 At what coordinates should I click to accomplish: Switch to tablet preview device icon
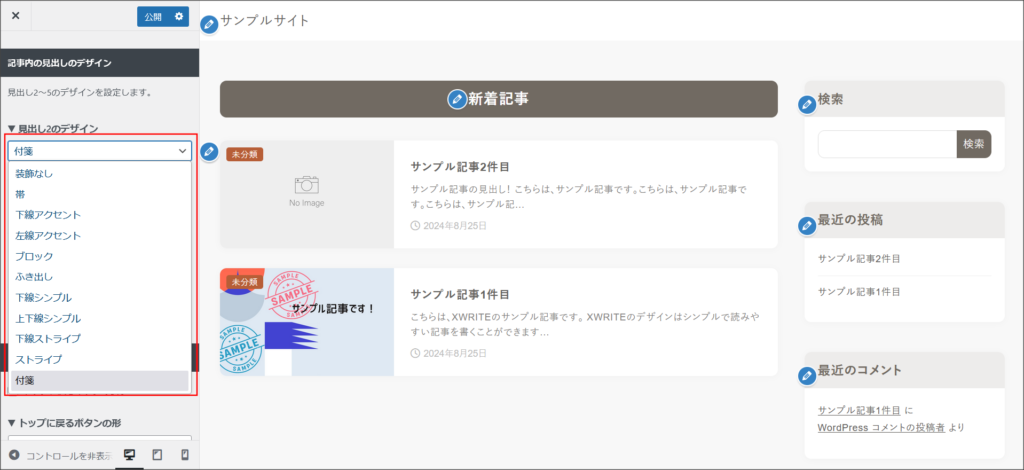click(157, 455)
